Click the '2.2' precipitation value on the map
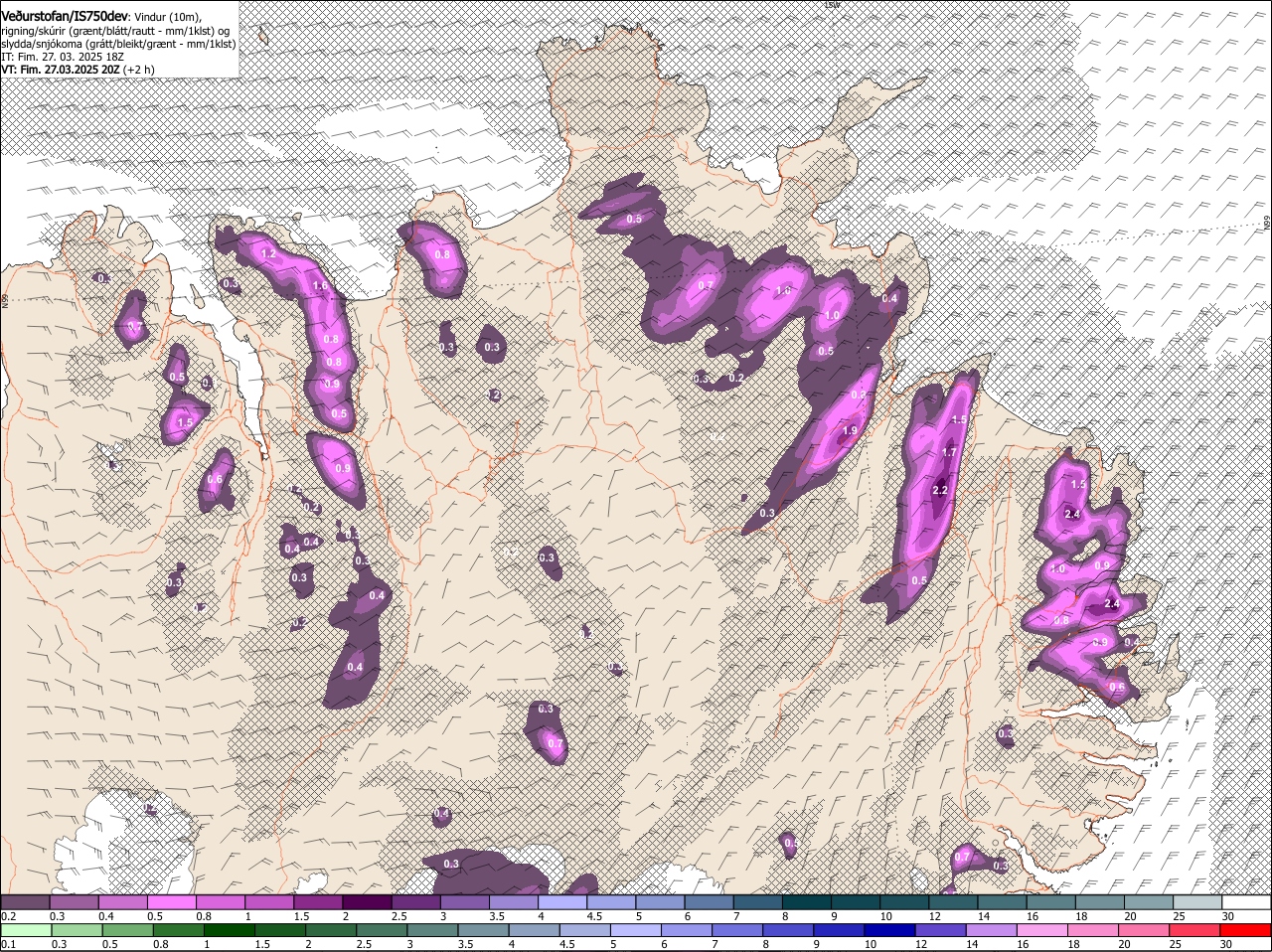 941,490
